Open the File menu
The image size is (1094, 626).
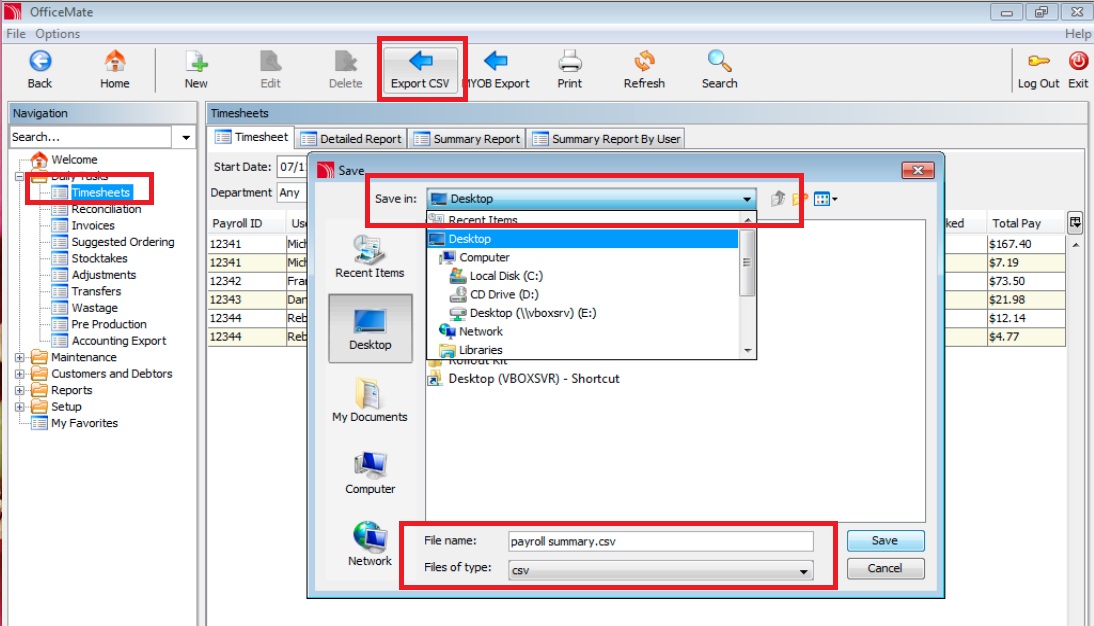15,33
